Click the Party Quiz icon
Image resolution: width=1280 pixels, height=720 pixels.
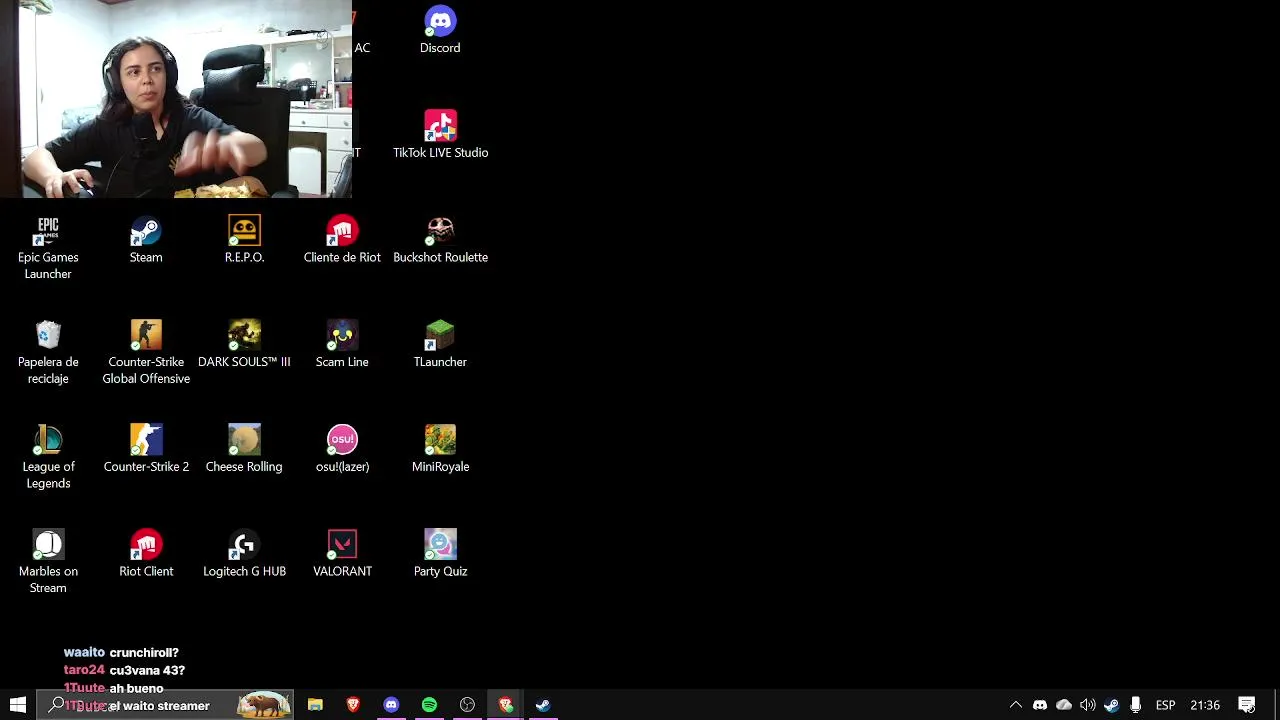[440, 553]
